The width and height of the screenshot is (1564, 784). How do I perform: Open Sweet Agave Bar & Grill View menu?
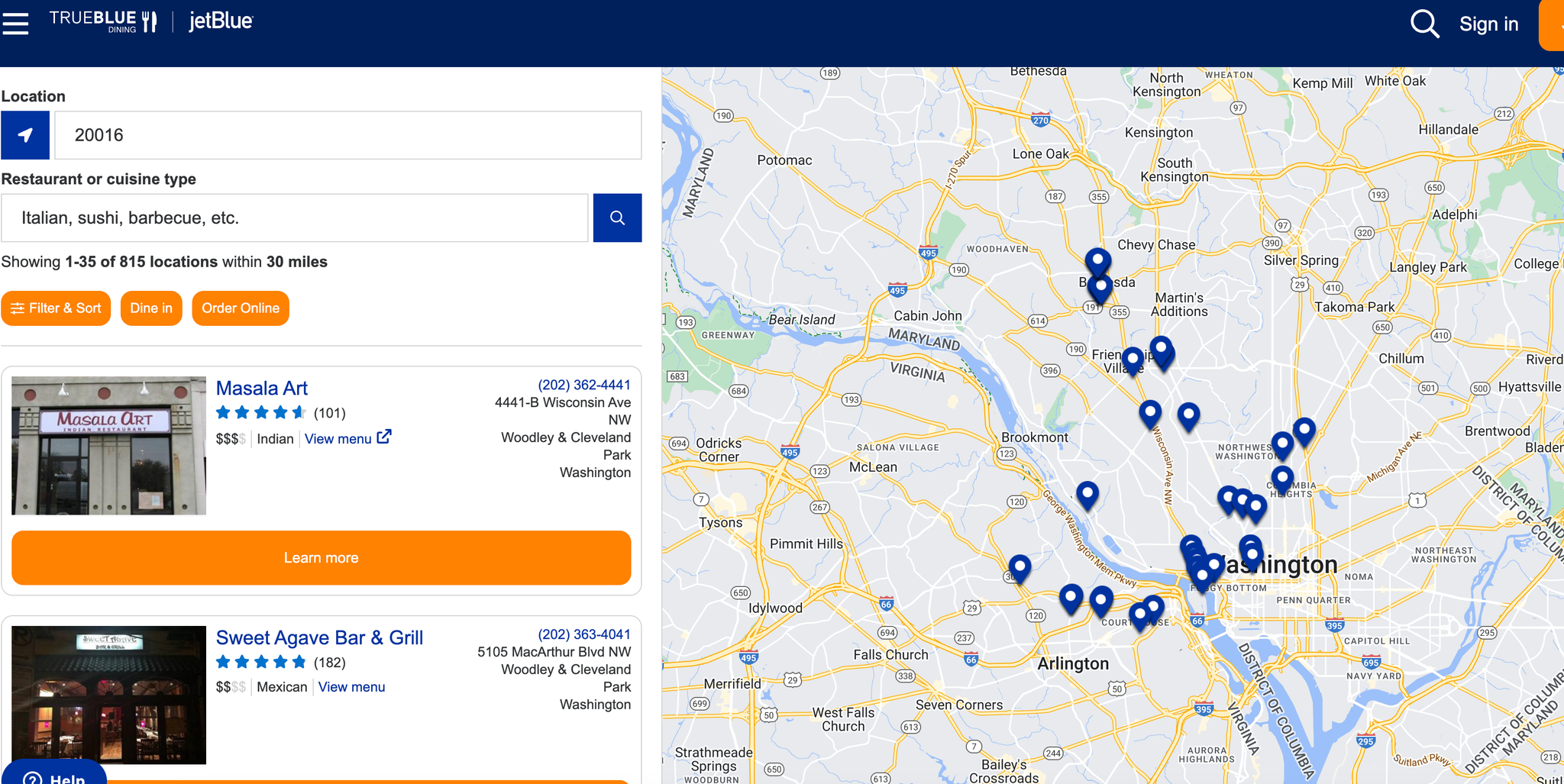coord(351,687)
